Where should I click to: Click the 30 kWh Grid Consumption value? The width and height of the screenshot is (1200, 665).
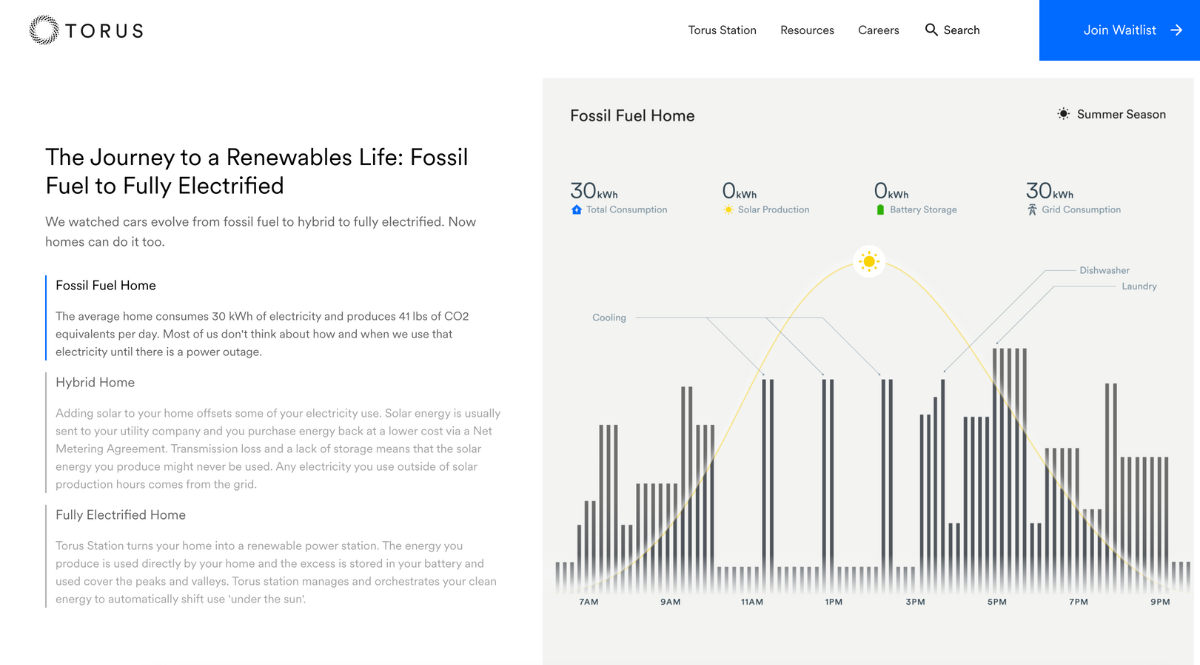point(1050,190)
